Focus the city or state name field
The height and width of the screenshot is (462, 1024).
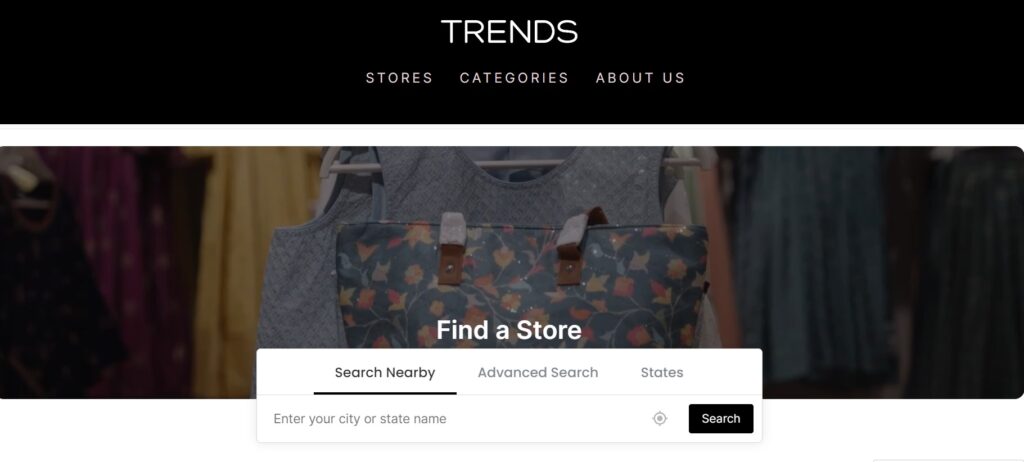point(457,419)
